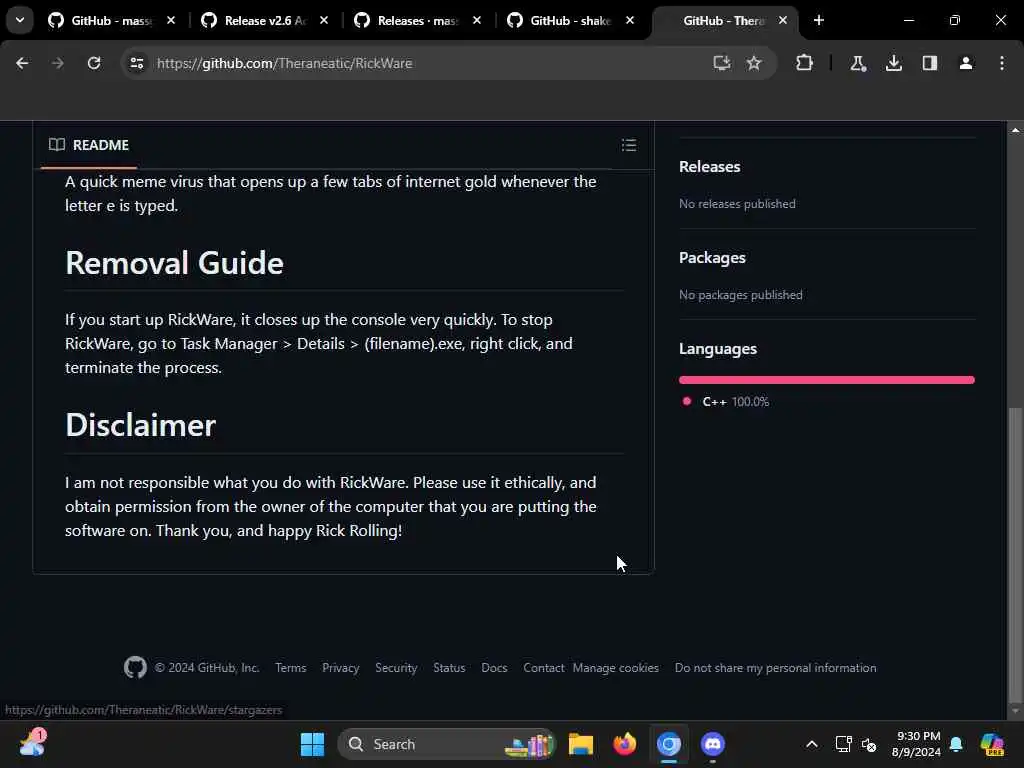Screen dimensions: 1024x768
Task: Select the active 'GitHub - Thera' tab
Action: [723, 21]
